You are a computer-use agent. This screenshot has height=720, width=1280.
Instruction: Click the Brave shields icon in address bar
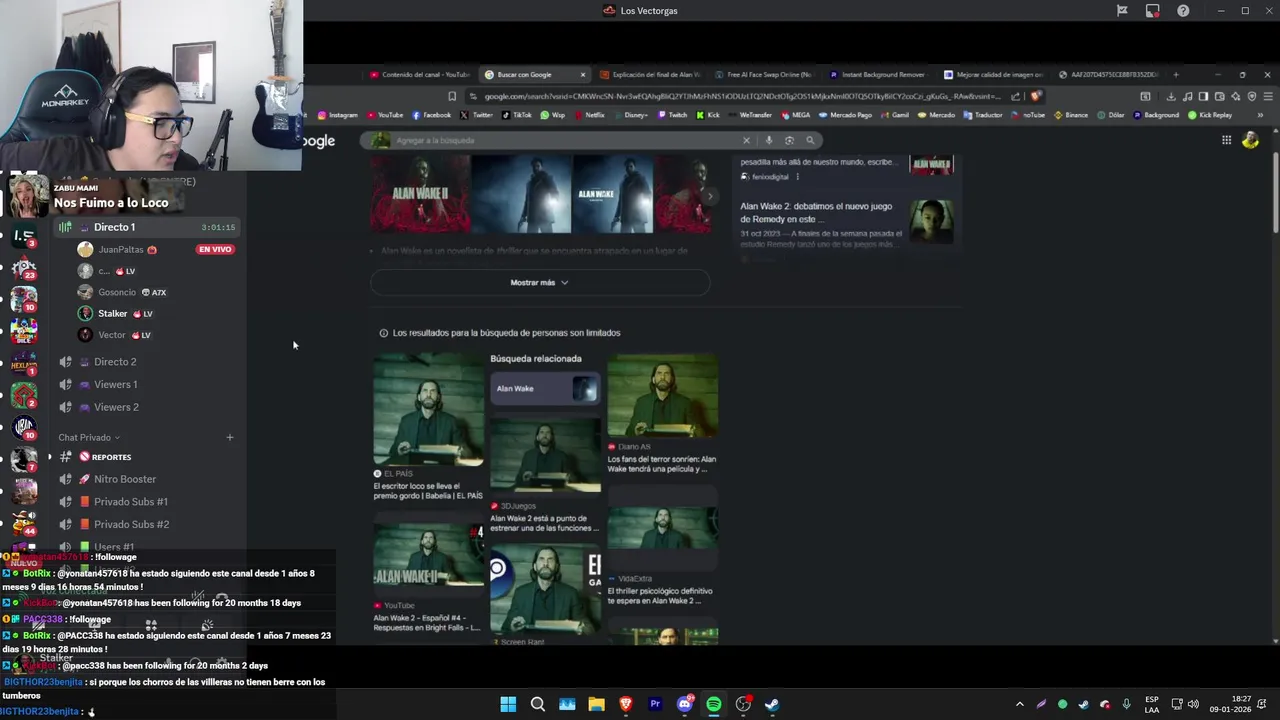1036,96
